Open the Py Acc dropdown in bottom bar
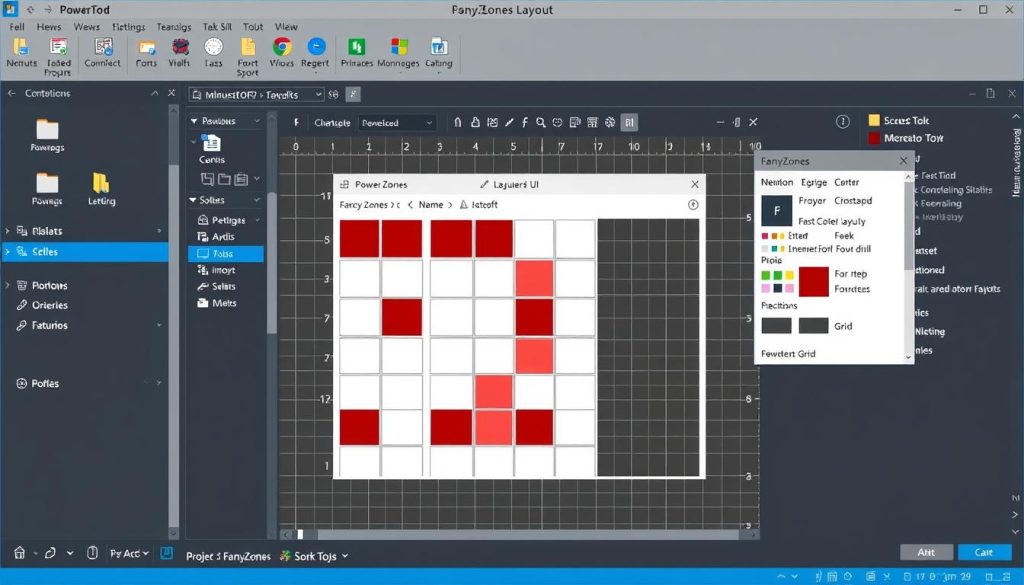Viewport: 1024px width, 585px height. pos(129,553)
